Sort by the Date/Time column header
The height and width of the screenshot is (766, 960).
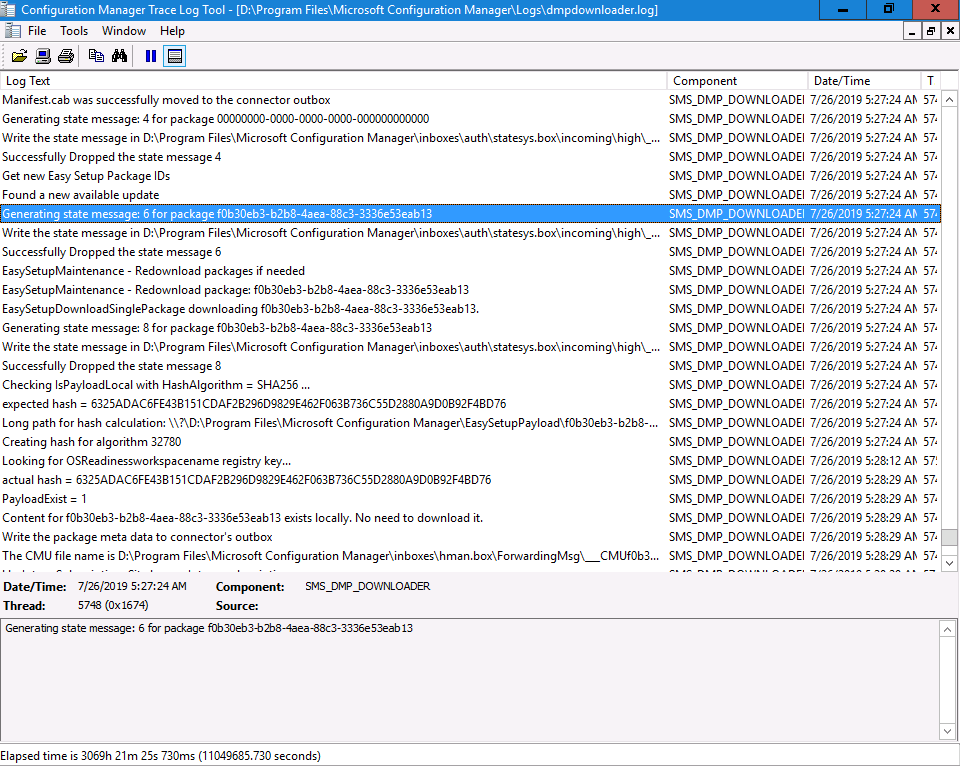(x=864, y=81)
